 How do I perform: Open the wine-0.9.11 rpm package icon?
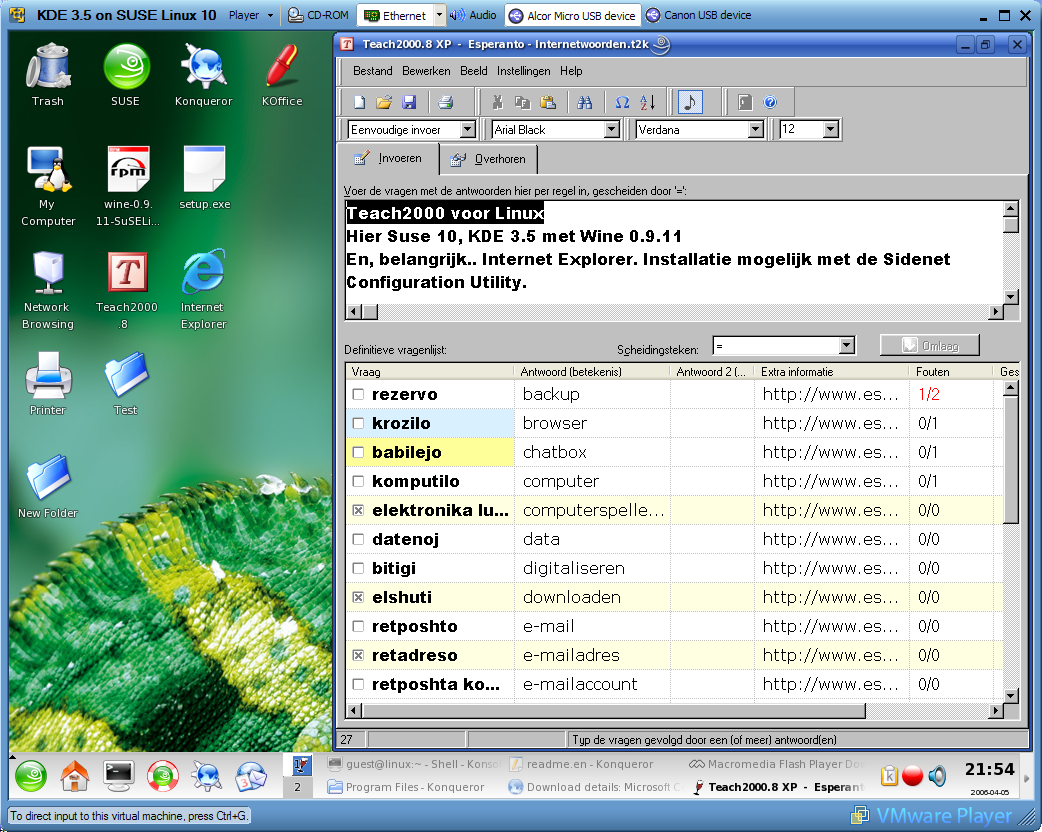[128, 187]
